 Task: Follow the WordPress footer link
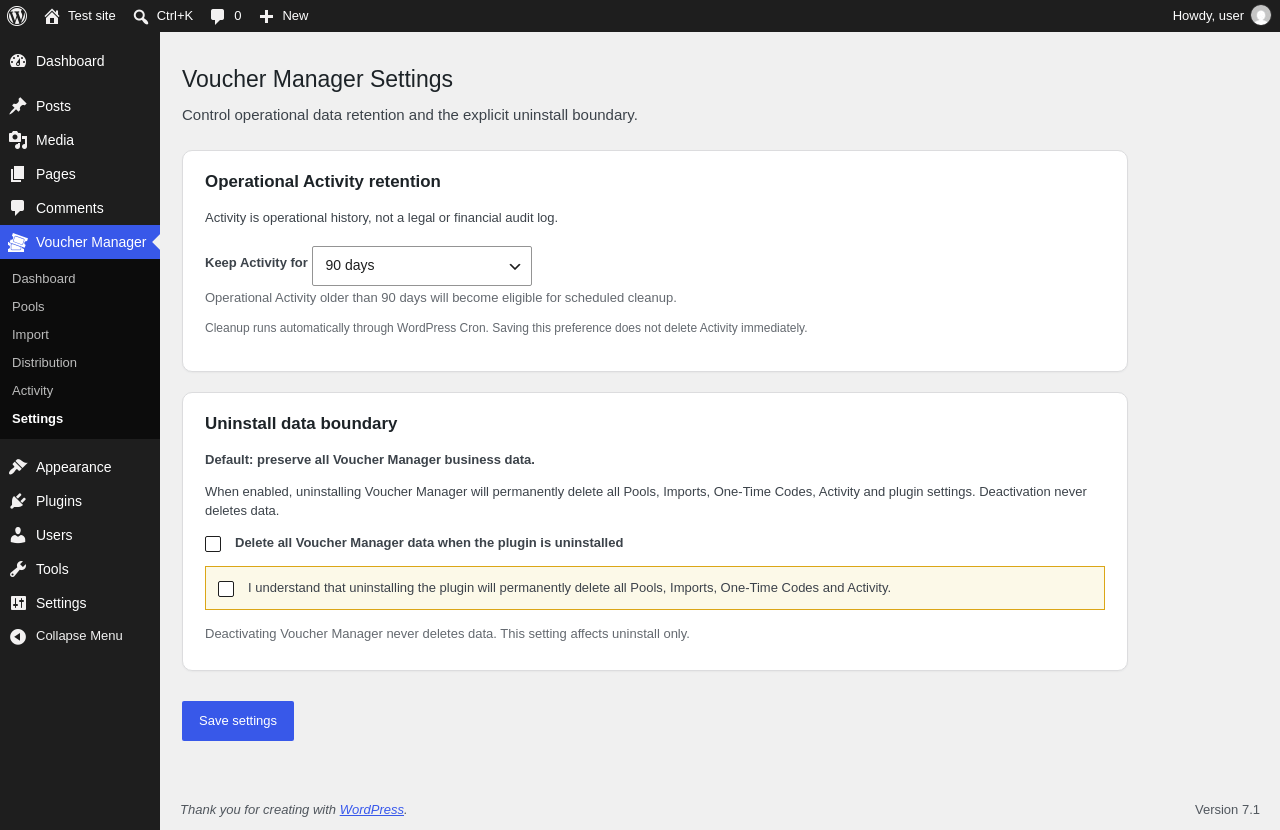372,809
